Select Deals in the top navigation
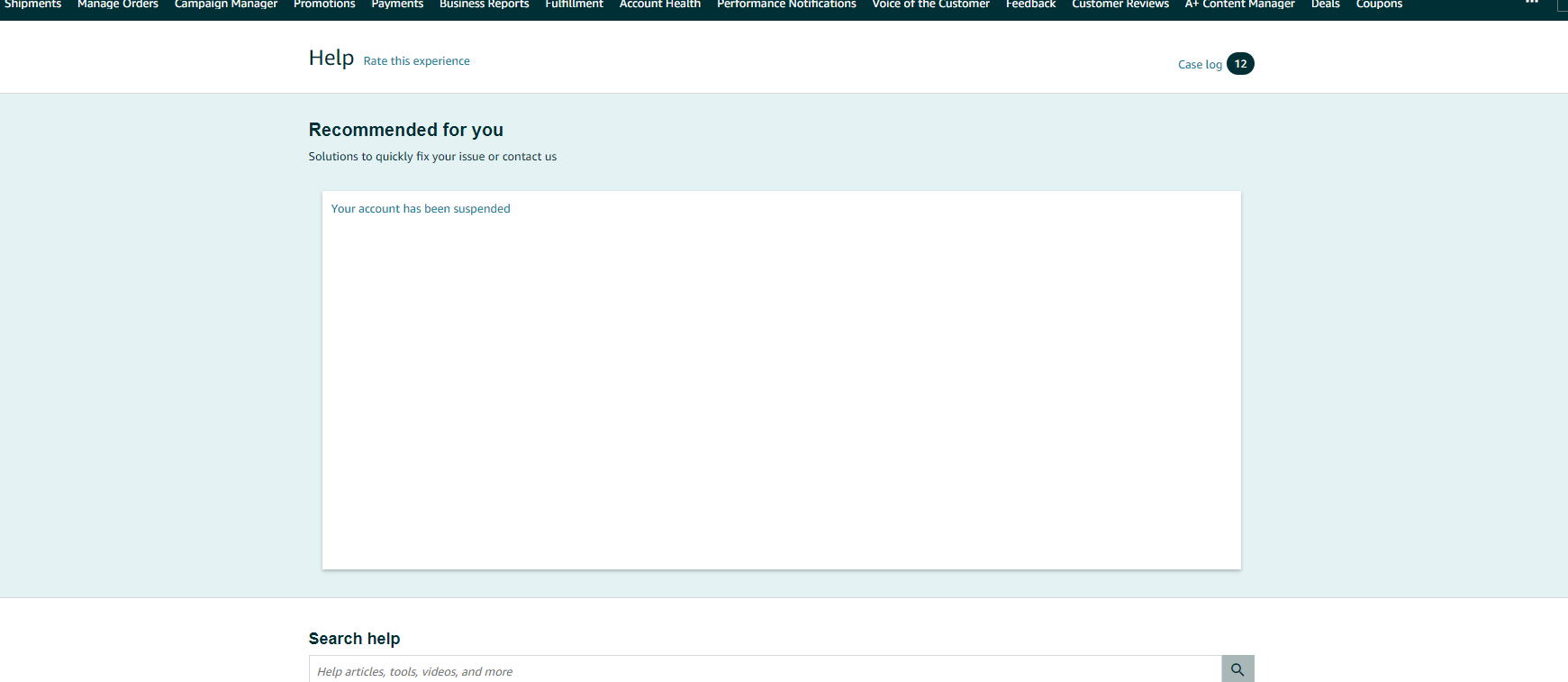Screen dimensions: 1568x682 click(1325, 5)
